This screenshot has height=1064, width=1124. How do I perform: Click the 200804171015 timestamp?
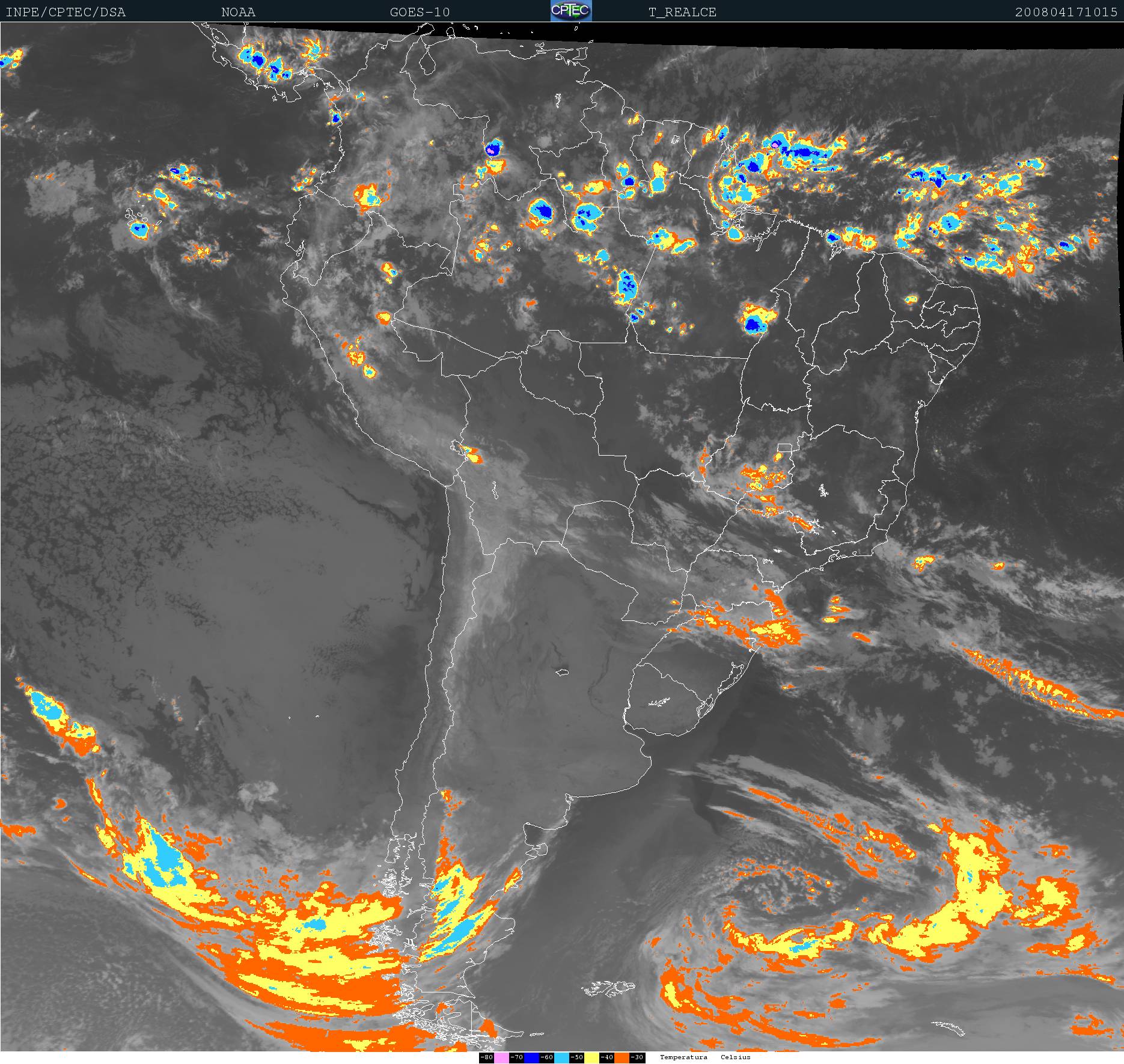[x=1066, y=12]
